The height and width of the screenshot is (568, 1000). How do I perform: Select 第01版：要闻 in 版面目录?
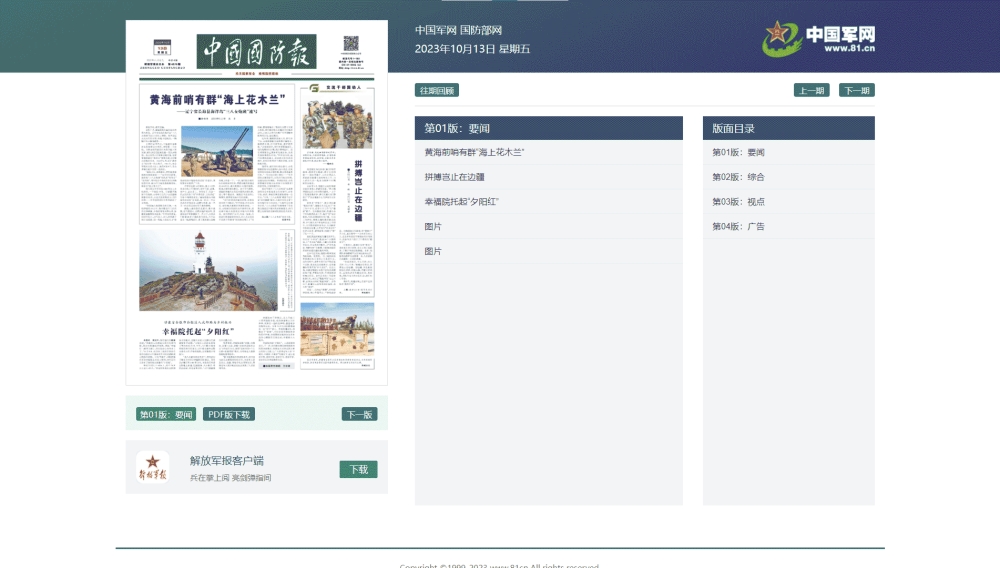click(739, 152)
